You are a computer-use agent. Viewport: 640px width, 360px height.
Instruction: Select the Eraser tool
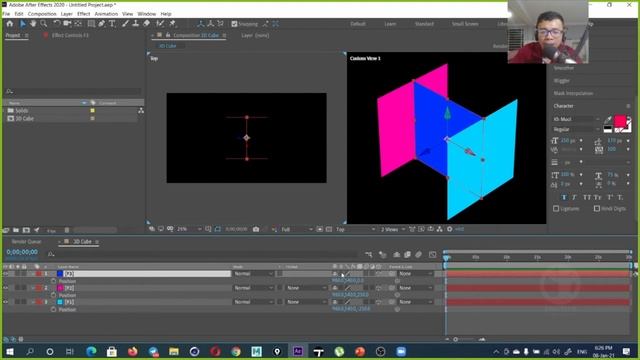tap(147, 24)
